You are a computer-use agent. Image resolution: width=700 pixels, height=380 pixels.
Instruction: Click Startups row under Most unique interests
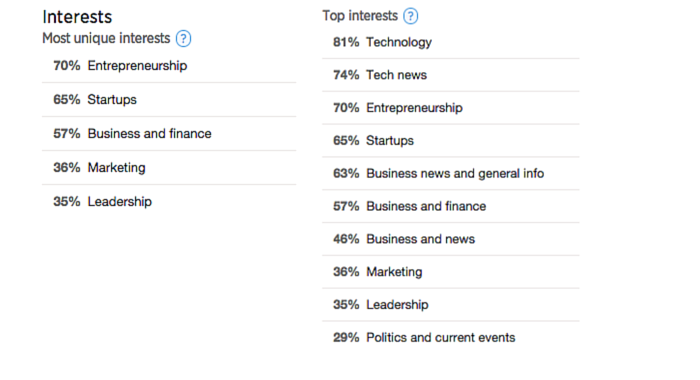pos(169,100)
